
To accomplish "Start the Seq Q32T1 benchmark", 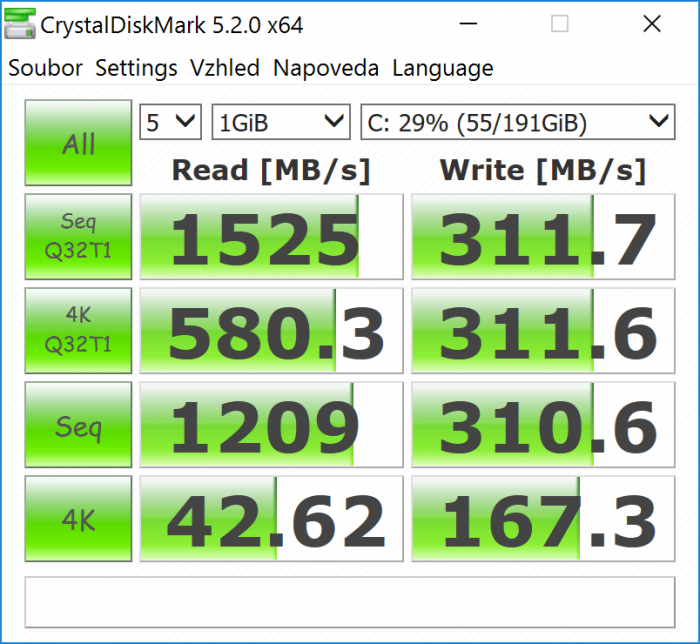I will pos(78,236).
